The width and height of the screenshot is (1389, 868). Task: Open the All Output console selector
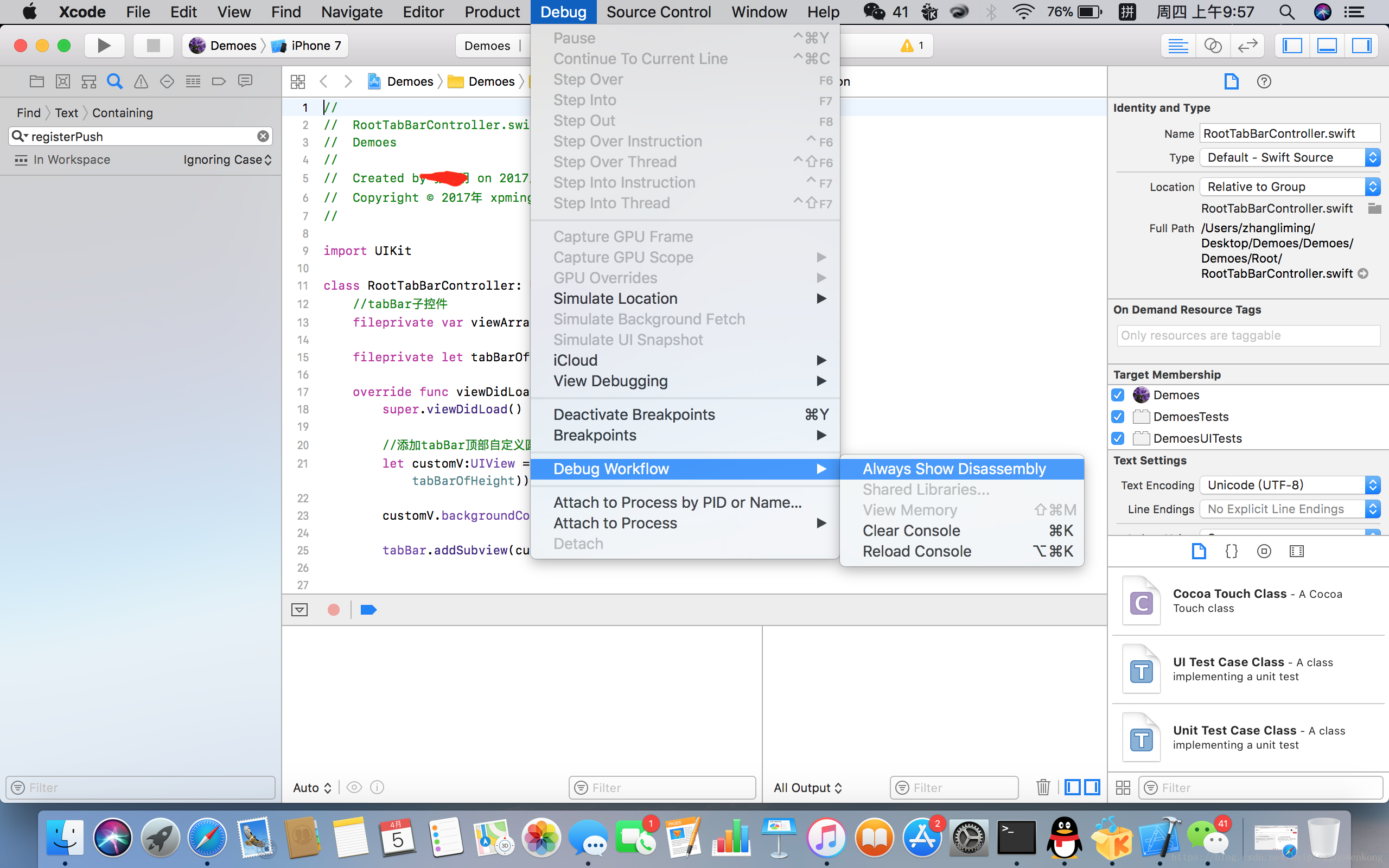tap(807, 788)
